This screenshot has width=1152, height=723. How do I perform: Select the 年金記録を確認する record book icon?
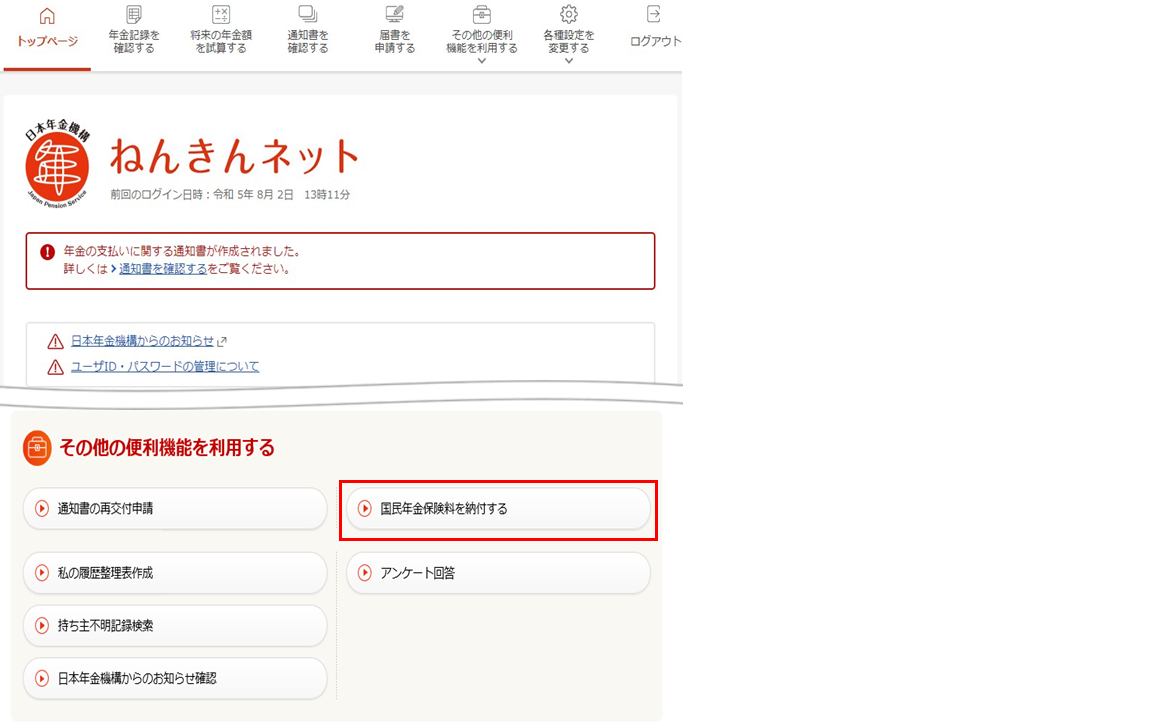133,15
